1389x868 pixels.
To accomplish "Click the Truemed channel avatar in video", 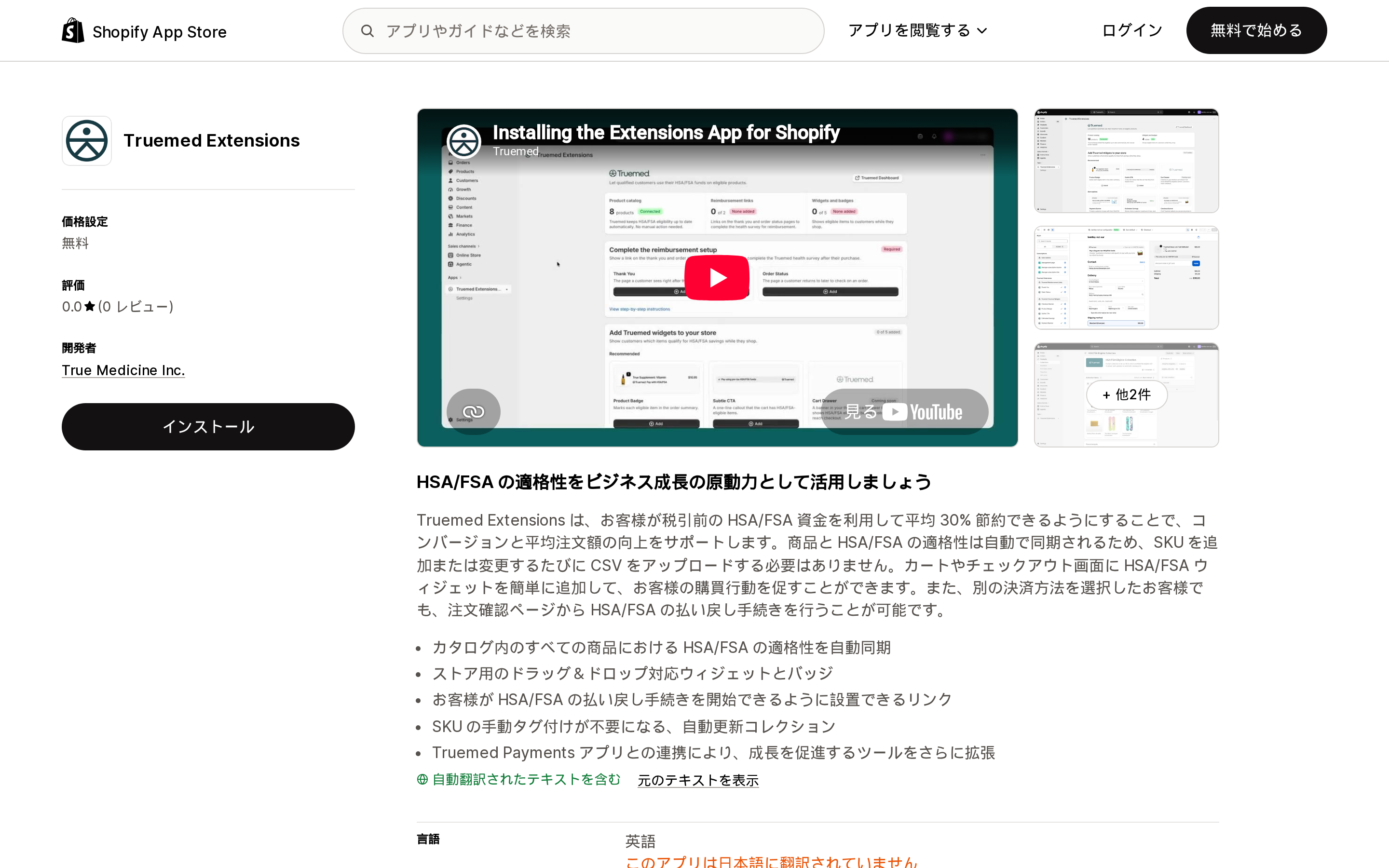I will tap(464, 141).
